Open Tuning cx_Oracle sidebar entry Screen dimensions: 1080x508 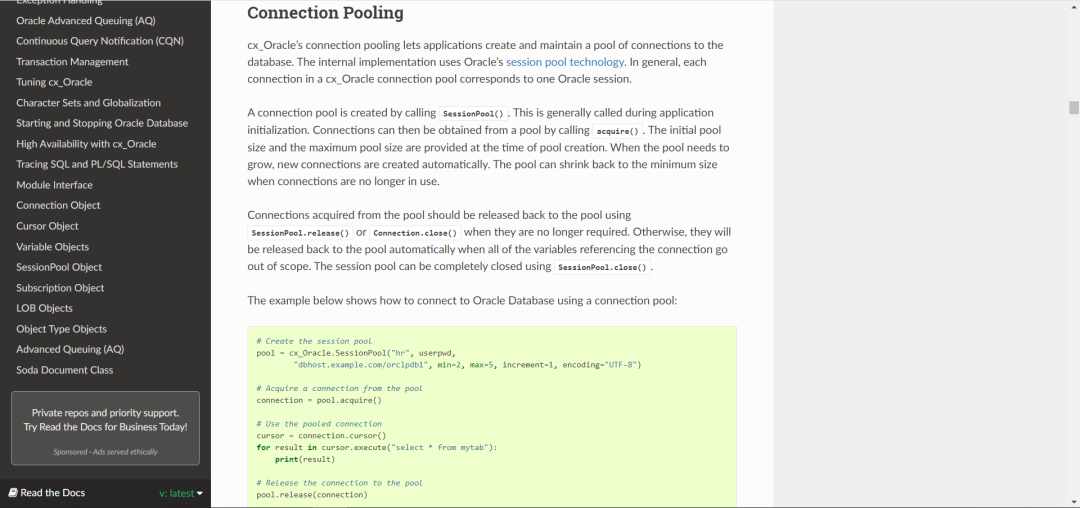tap(54, 82)
